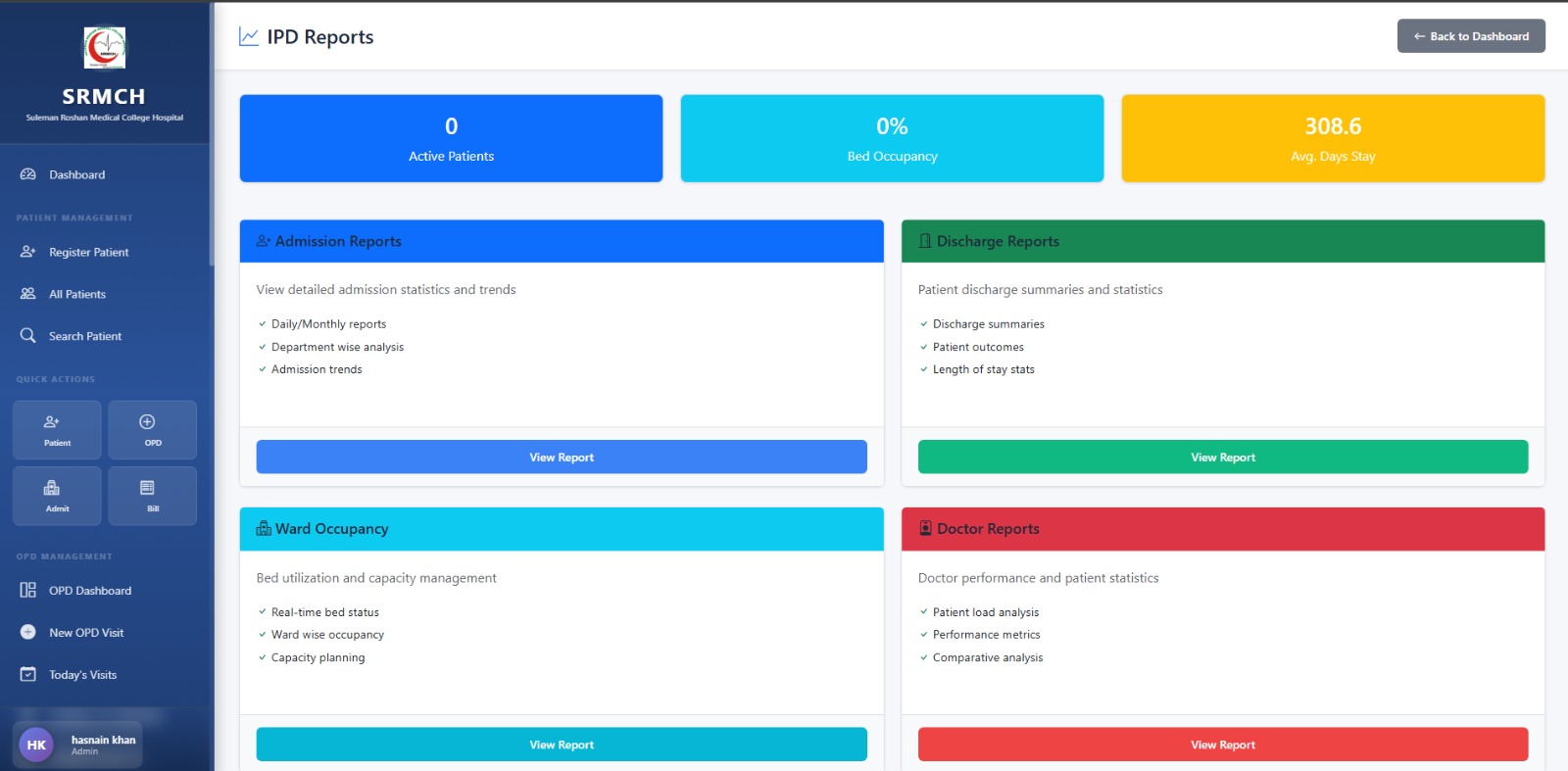Click the Doctor Reports header badge icon
The height and width of the screenshot is (771, 1568).
click(x=925, y=528)
